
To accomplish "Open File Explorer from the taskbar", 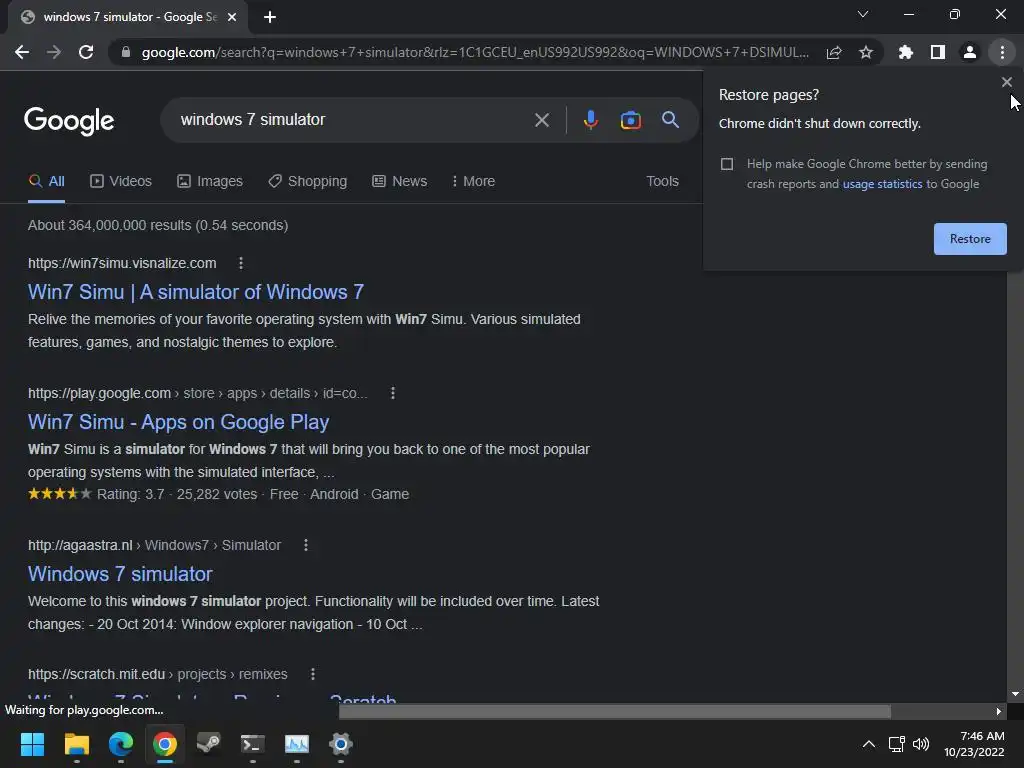I will click(x=76, y=744).
